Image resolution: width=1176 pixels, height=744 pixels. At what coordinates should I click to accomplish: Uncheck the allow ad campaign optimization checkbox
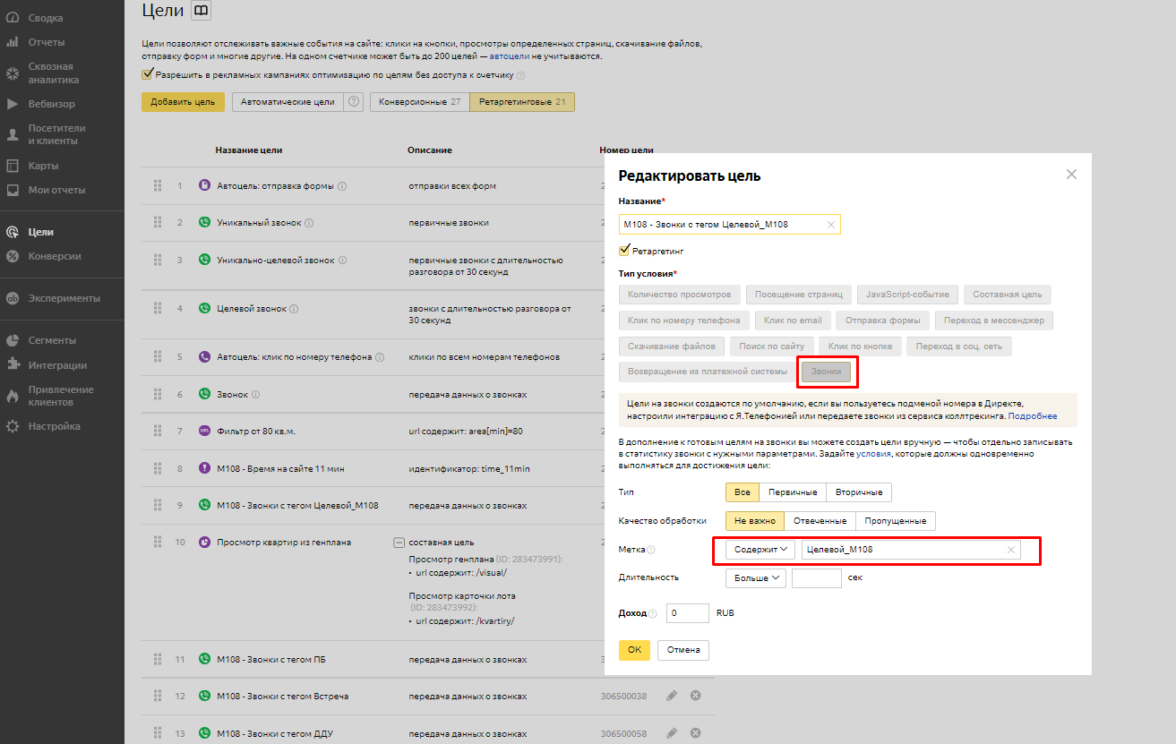point(148,74)
